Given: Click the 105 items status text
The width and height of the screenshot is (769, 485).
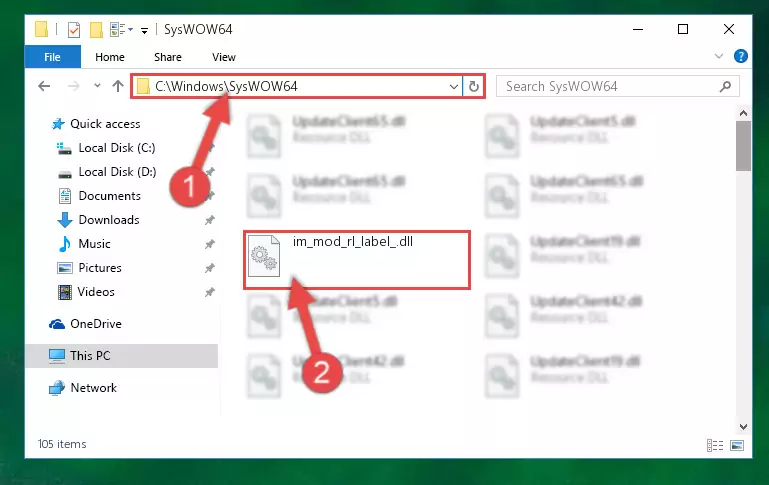Looking at the screenshot, I should (62, 444).
